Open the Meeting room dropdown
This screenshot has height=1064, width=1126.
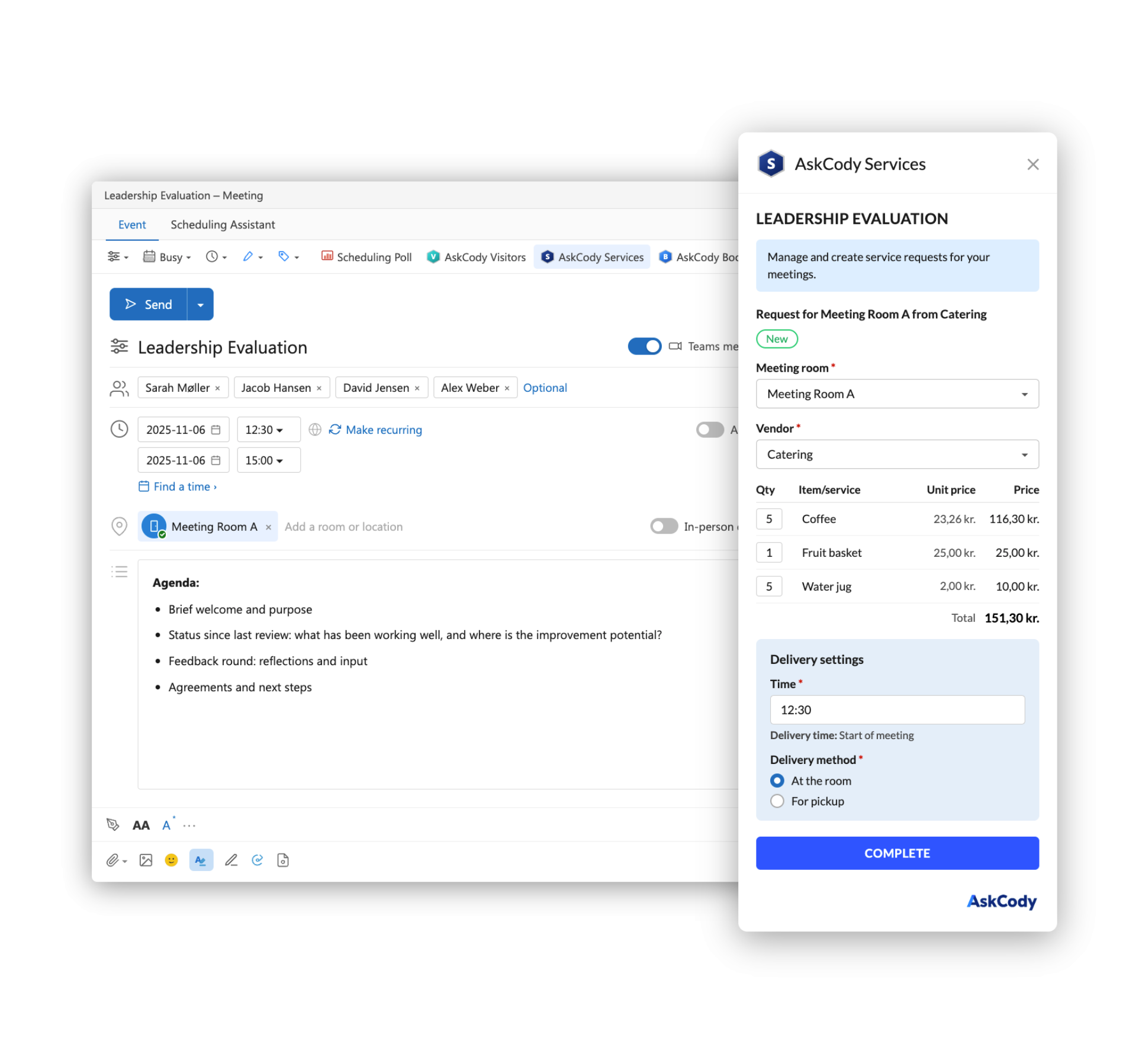897,394
